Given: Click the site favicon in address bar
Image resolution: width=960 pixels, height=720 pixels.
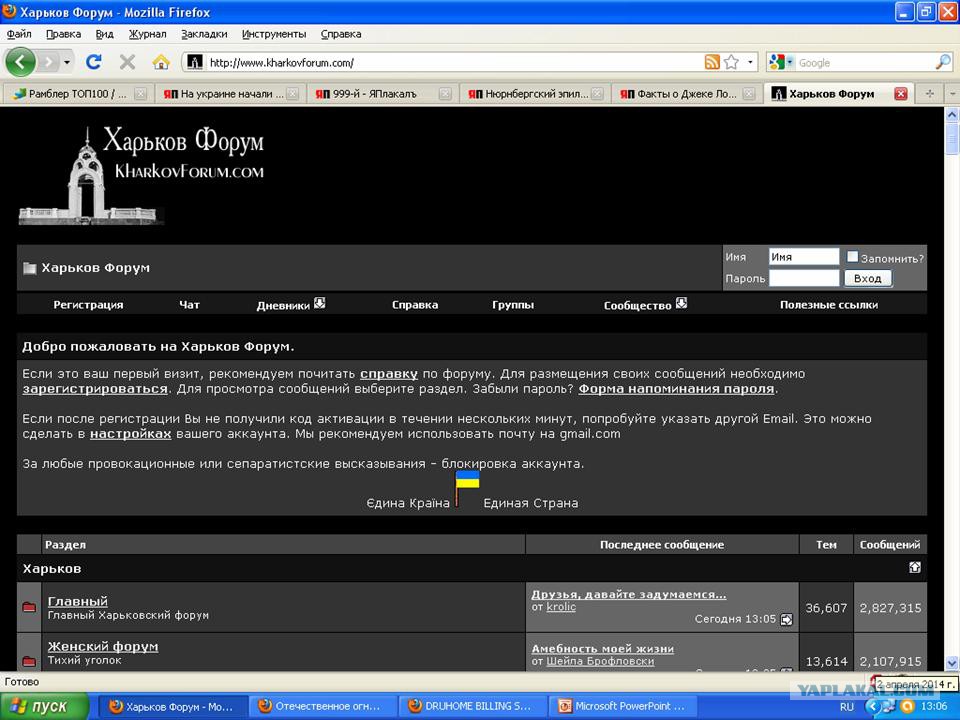Looking at the screenshot, I should tap(195, 62).
